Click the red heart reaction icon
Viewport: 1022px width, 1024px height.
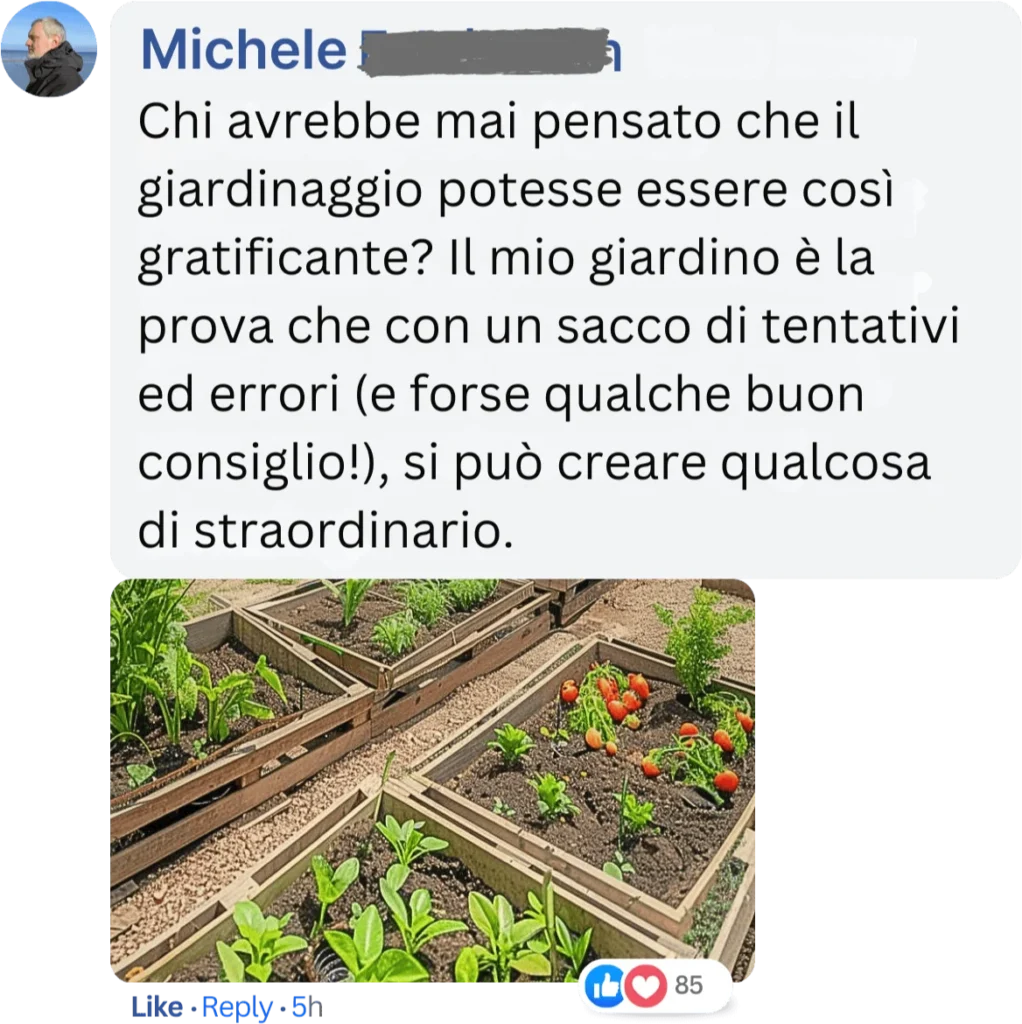645,986
